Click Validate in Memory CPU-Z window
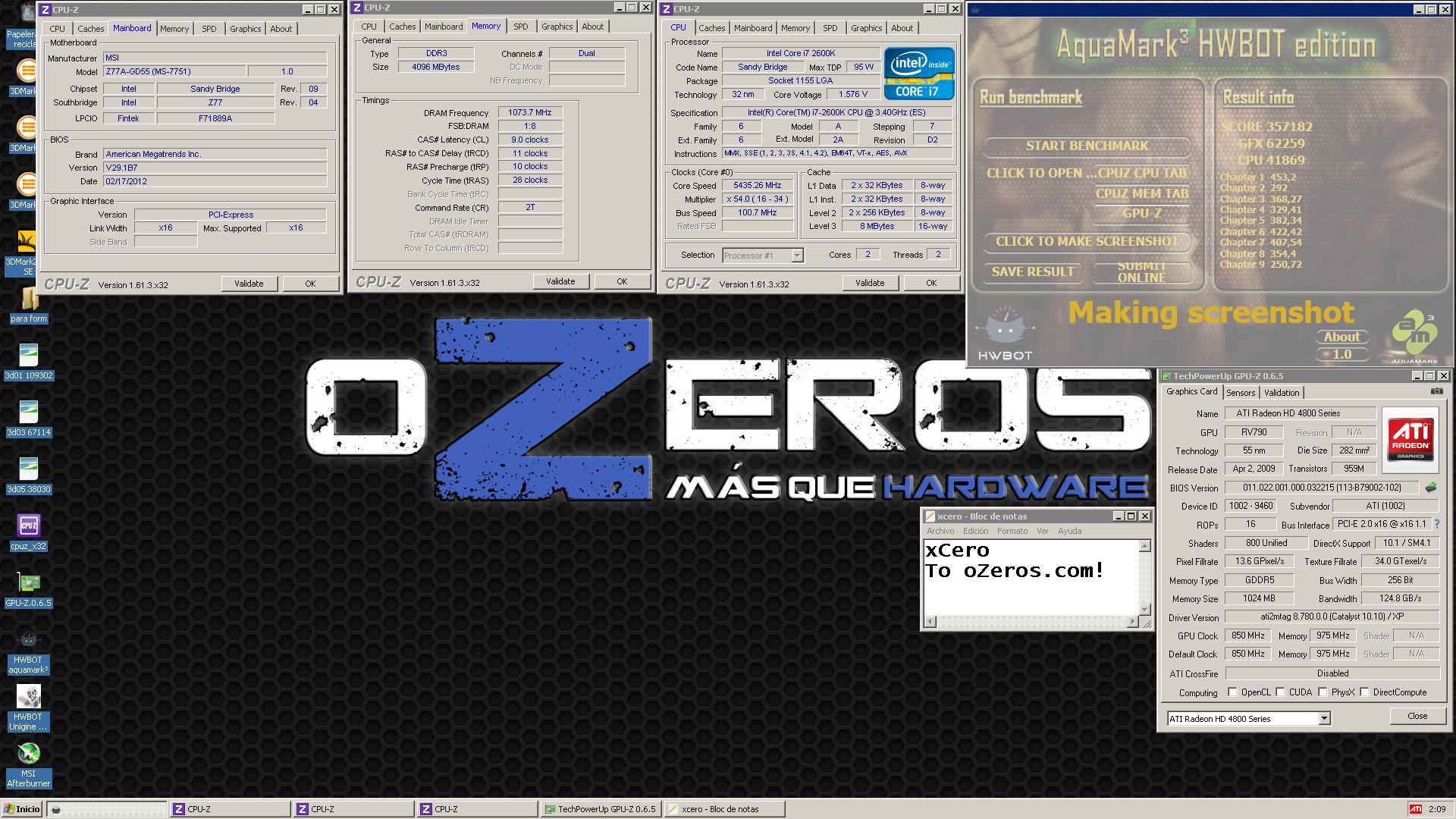 pos(560,281)
